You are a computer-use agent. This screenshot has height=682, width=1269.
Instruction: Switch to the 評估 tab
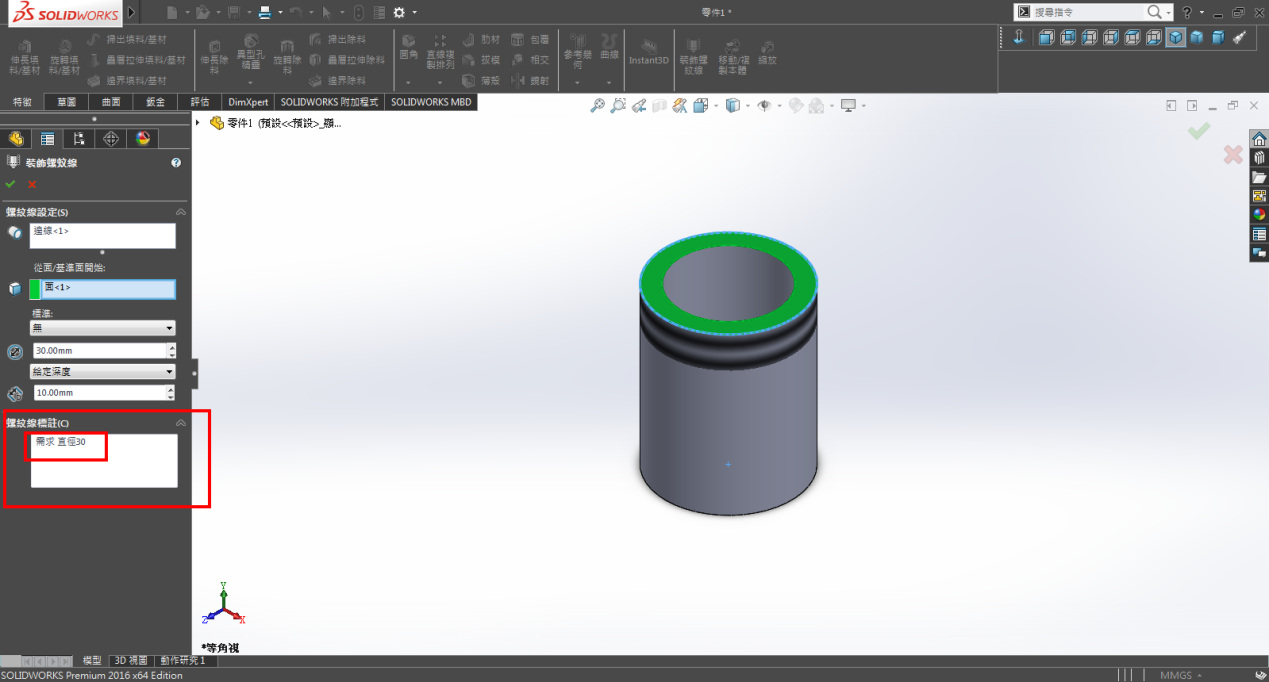tap(199, 102)
